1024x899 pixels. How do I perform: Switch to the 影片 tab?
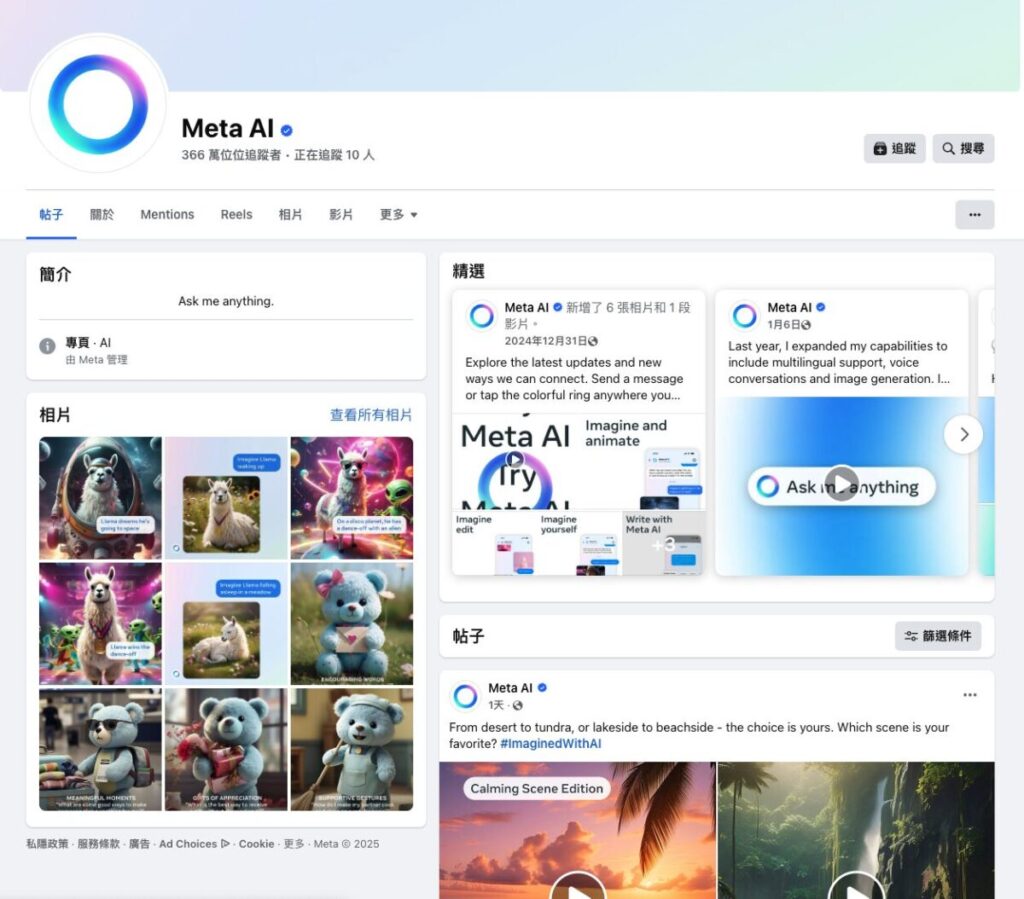[x=341, y=215]
